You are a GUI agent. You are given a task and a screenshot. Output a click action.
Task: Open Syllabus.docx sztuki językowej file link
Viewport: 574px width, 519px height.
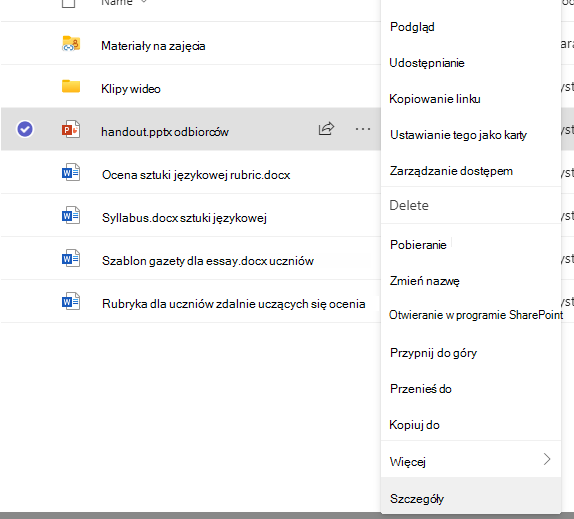click(184, 218)
